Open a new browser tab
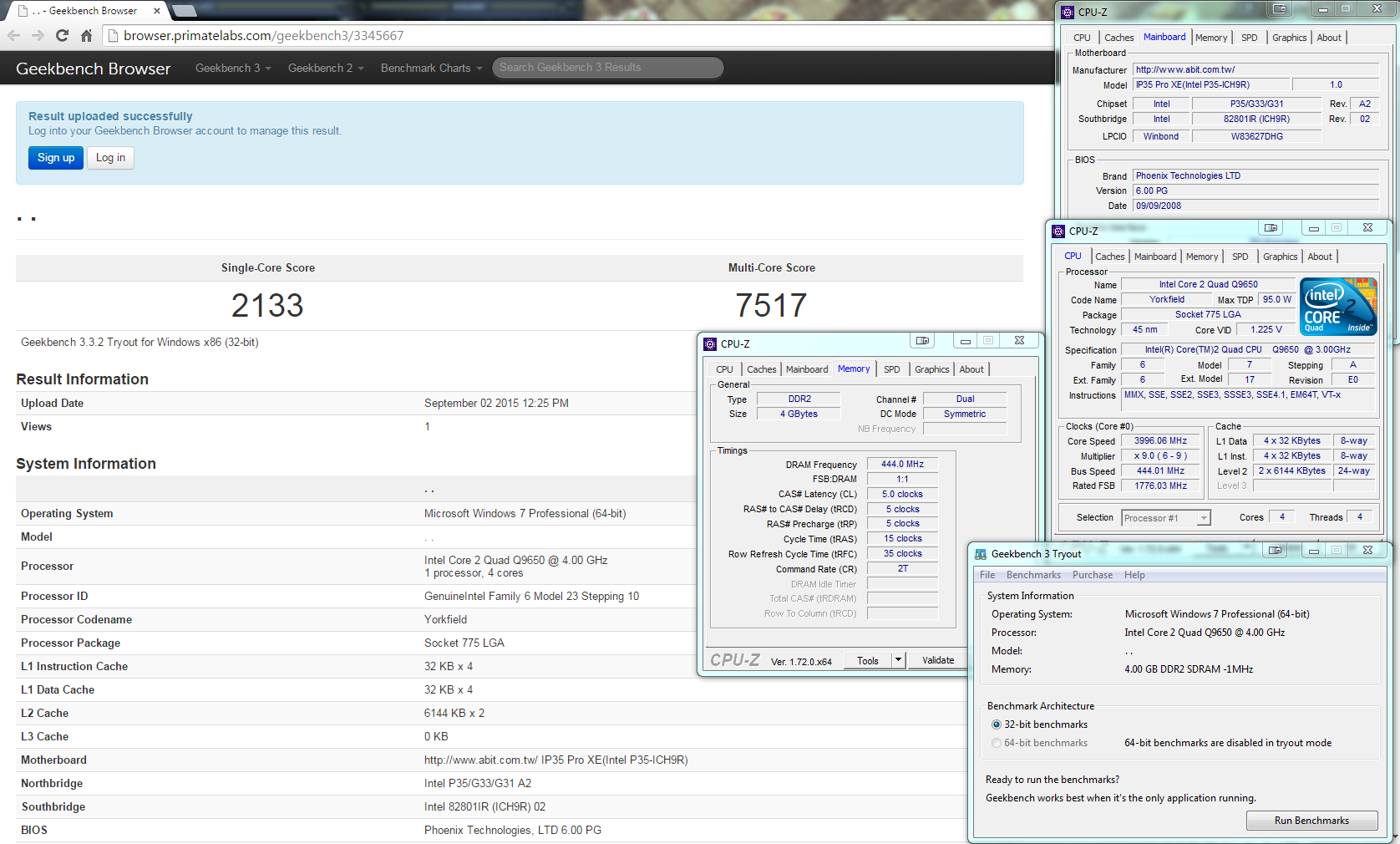 click(x=184, y=11)
